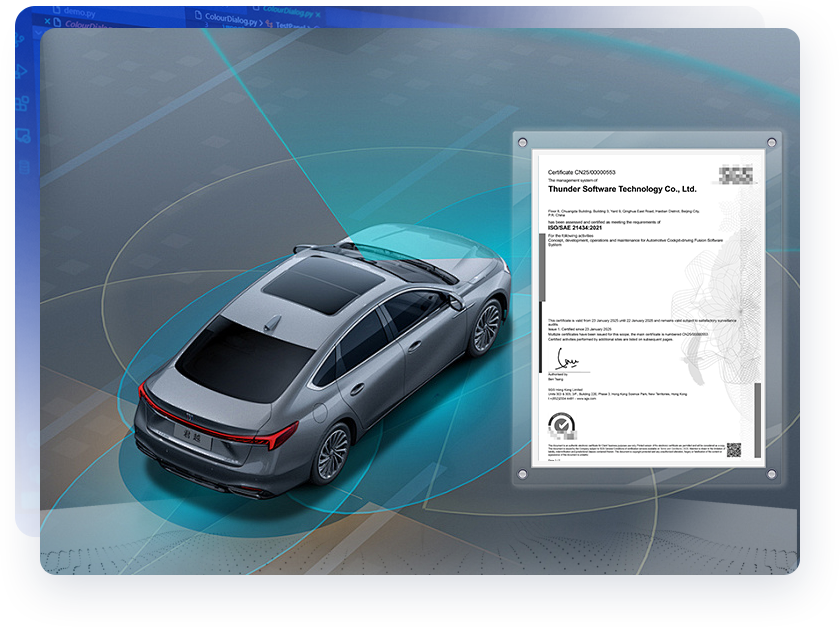Click the car's rear license plate
Viewport: 840px width, 627px height.
tap(192, 432)
